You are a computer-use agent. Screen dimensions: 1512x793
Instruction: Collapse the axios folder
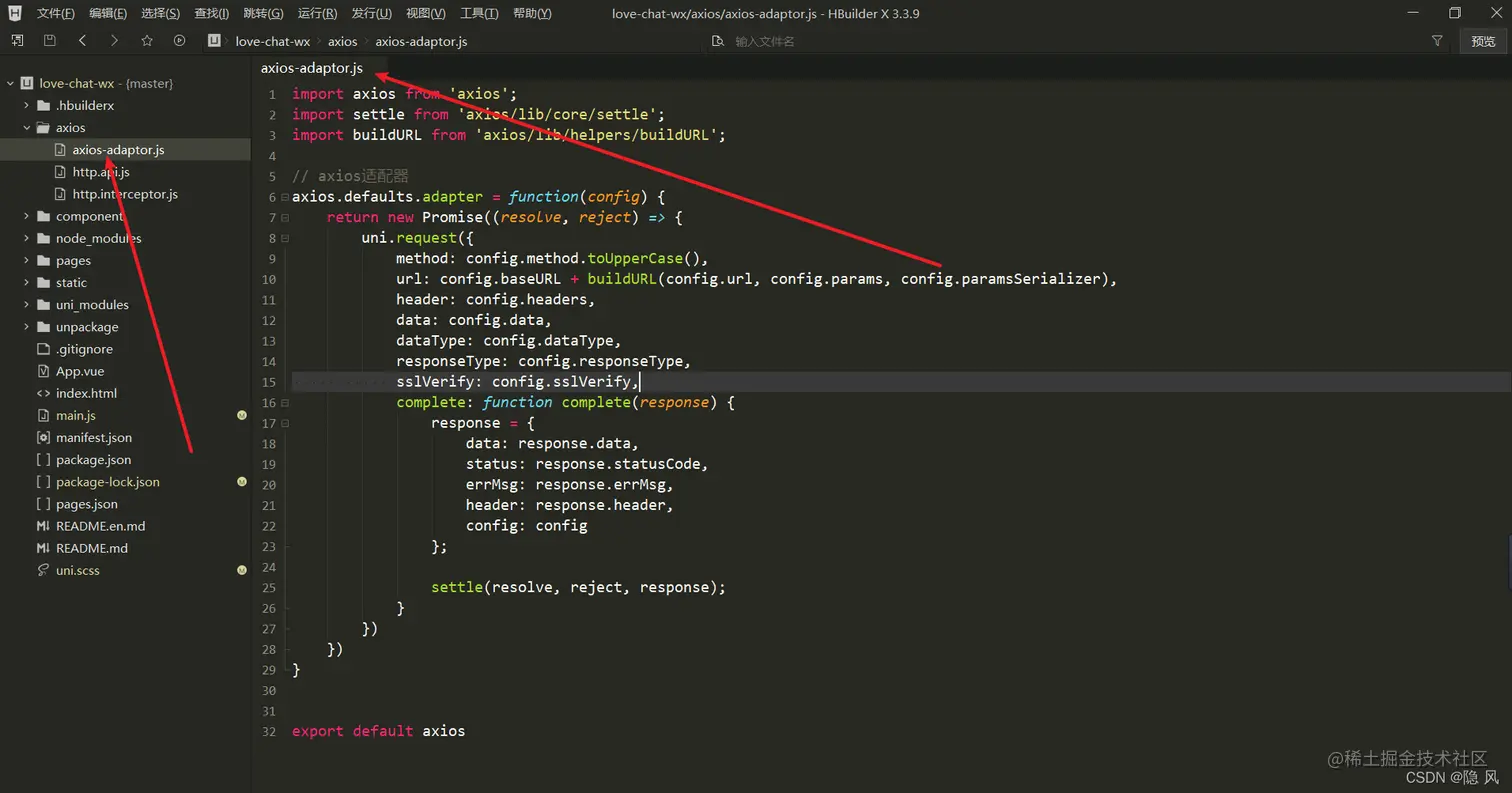(27, 127)
